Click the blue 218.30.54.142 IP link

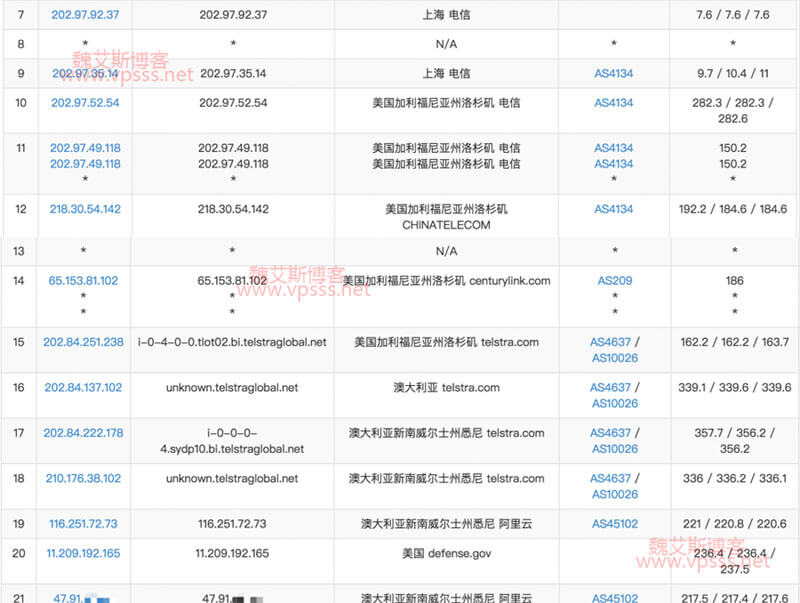coord(84,209)
